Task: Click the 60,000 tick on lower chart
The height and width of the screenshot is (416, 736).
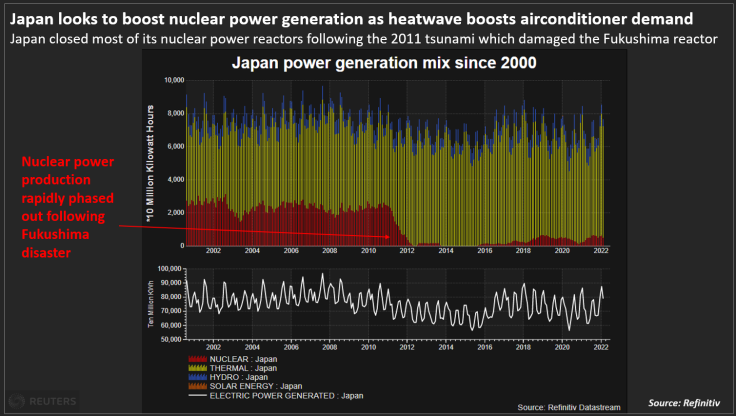Action: [x=171, y=325]
